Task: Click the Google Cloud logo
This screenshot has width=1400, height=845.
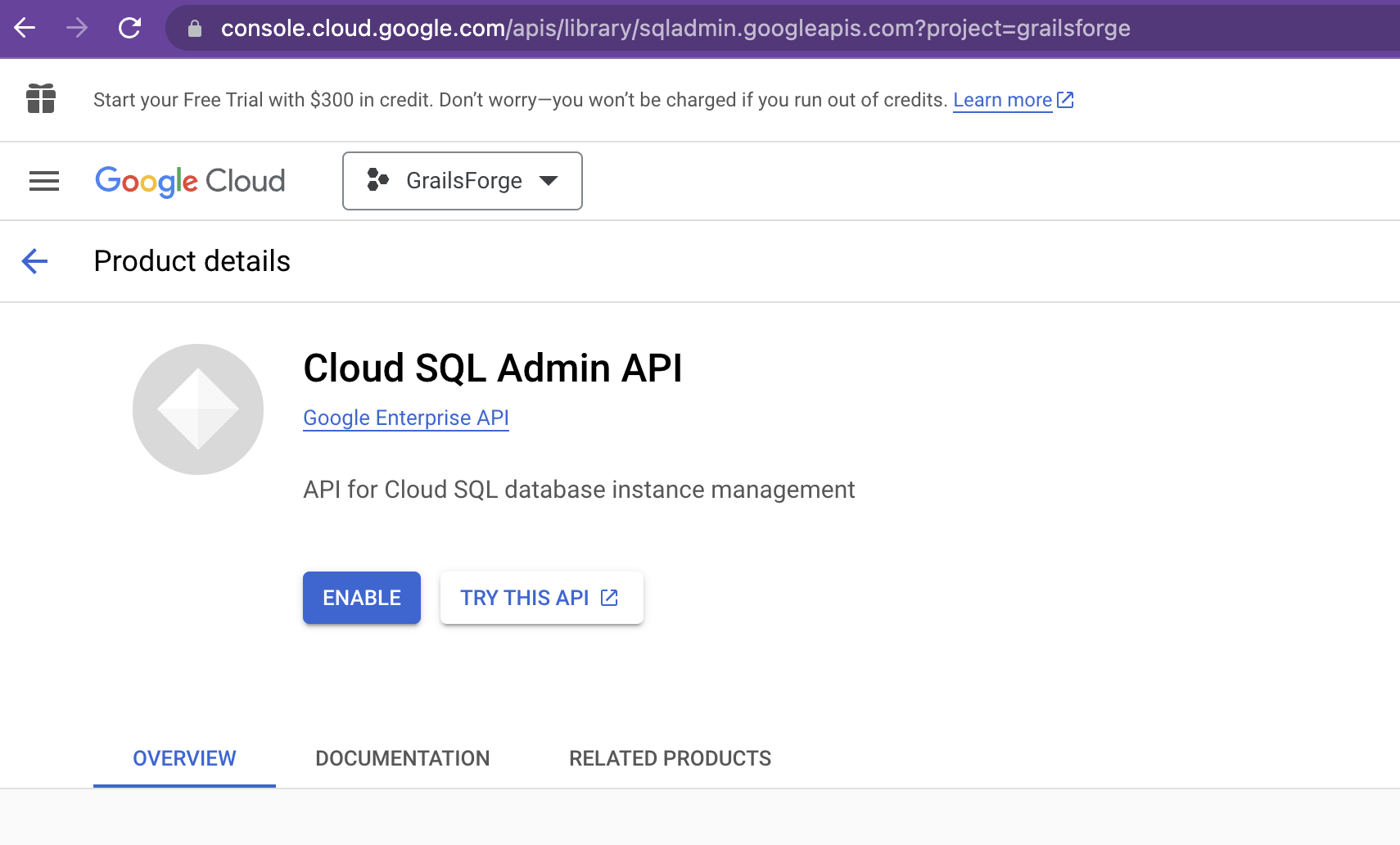Action: [190, 181]
